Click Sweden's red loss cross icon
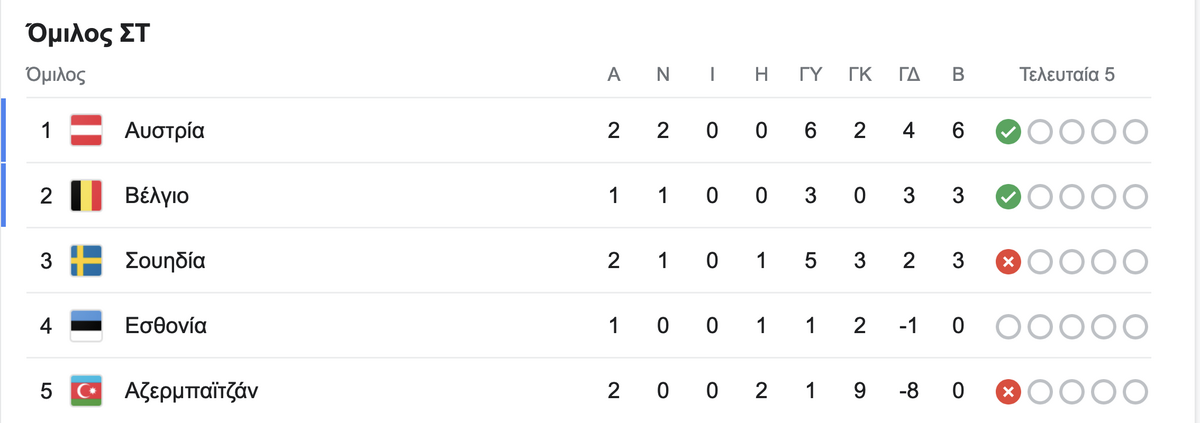 tap(1008, 261)
